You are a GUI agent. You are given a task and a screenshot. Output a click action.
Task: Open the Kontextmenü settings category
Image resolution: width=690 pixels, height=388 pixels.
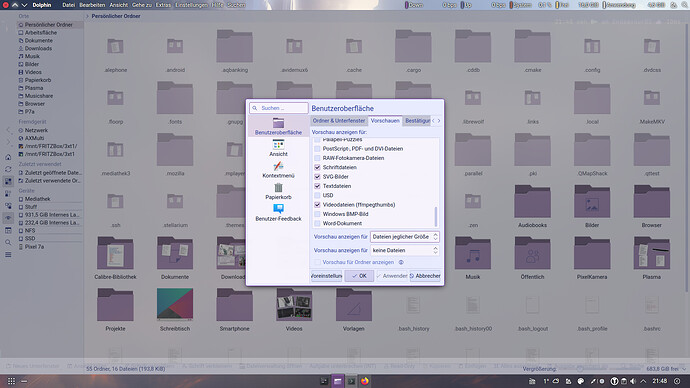(x=278, y=169)
